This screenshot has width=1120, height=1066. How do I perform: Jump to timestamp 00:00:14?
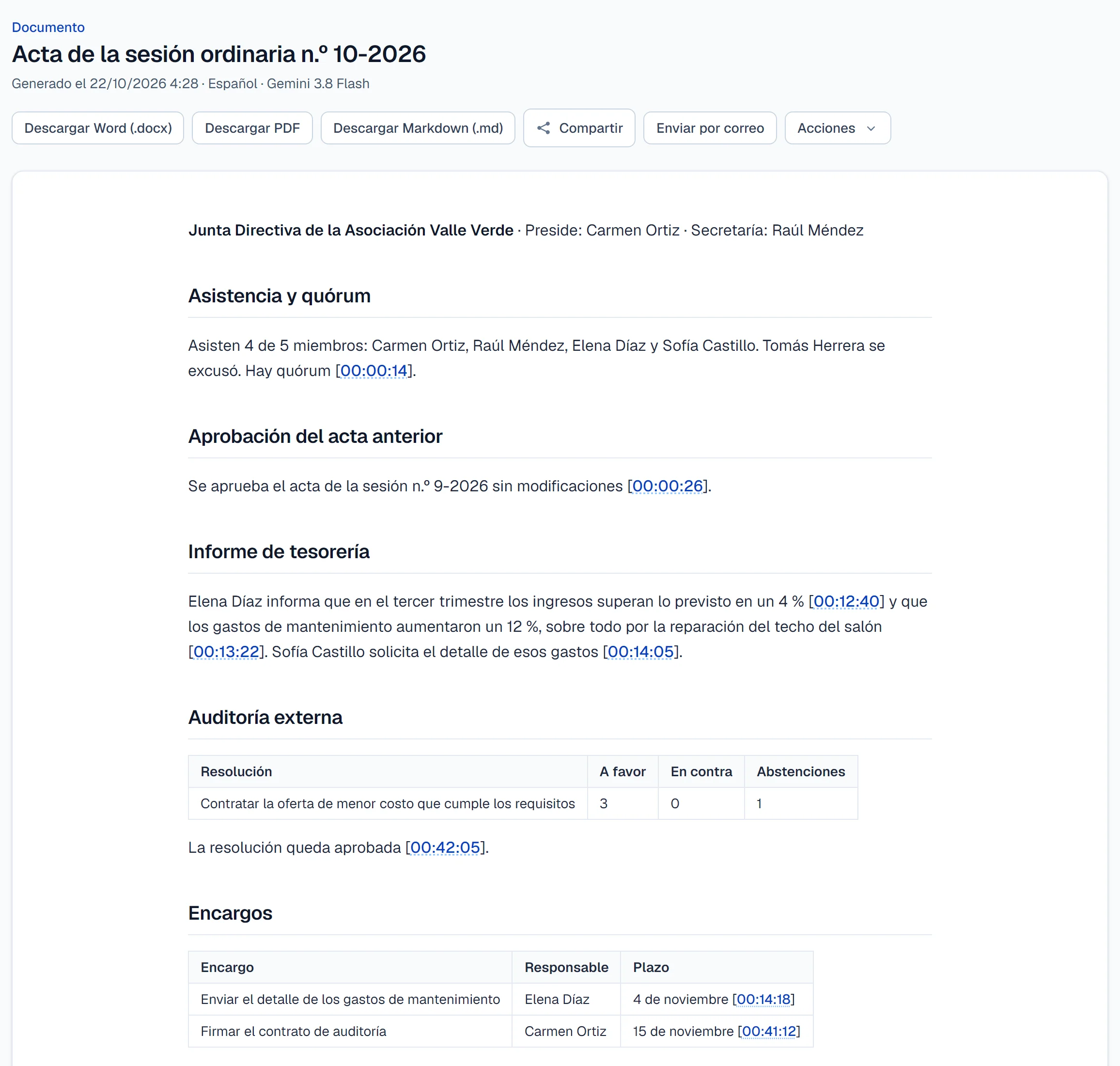point(373,371)
